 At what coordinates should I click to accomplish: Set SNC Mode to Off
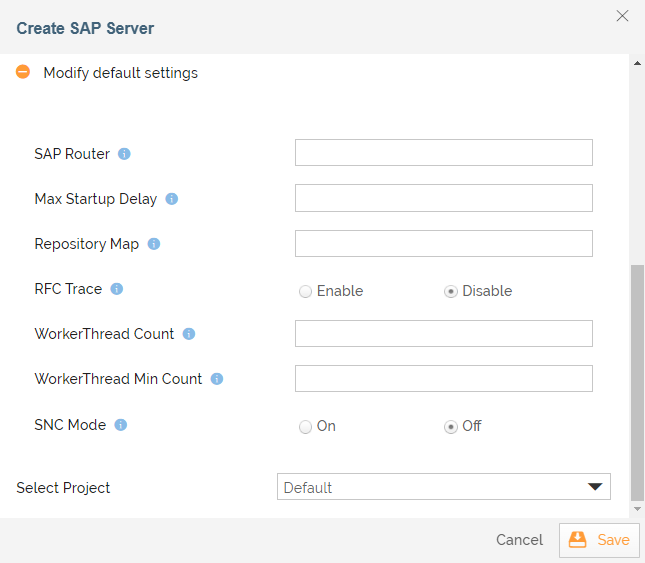pyautogui.click(x=451, y=427)
